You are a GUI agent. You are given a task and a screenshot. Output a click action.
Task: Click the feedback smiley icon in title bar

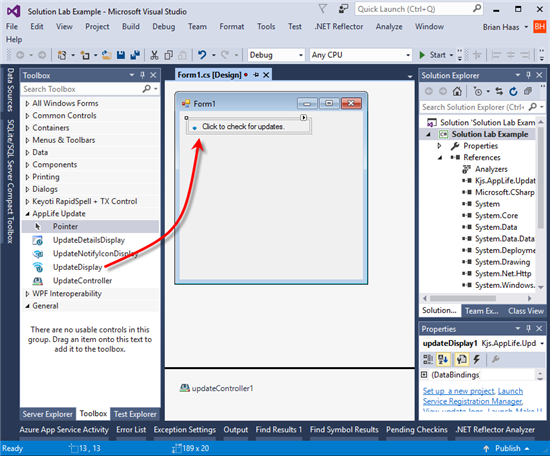(343, 9)
